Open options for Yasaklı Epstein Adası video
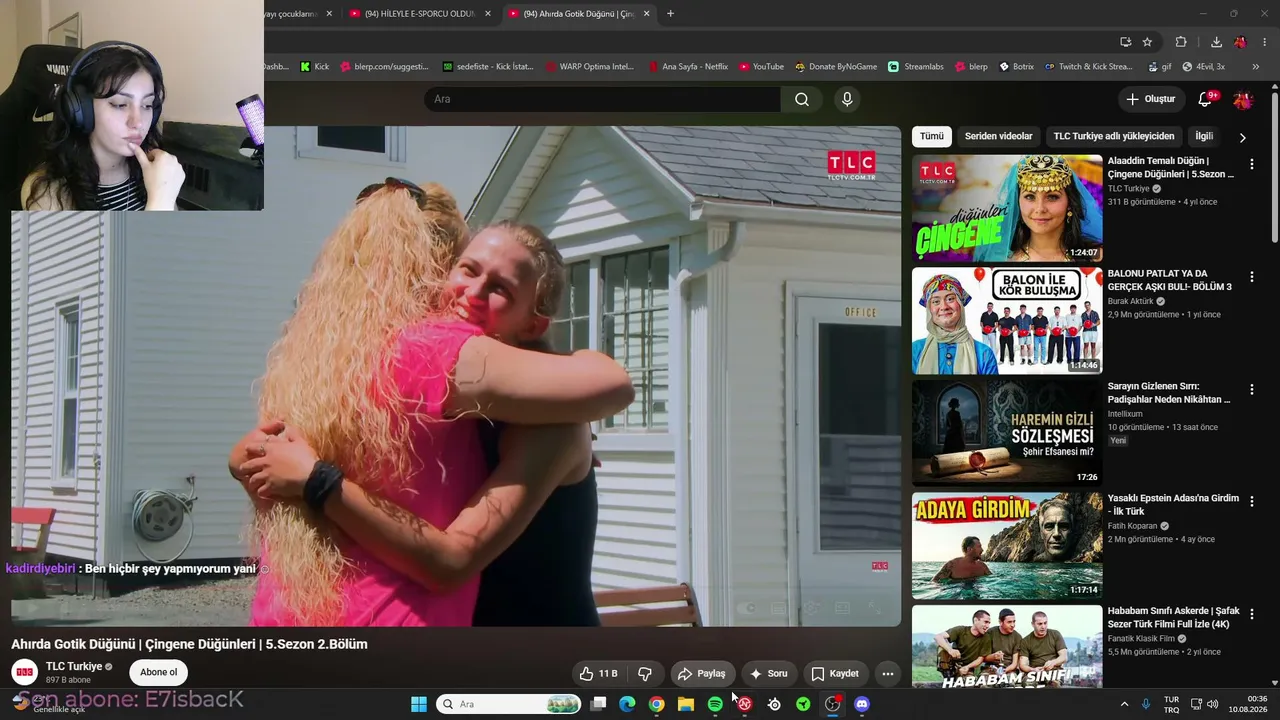1280x720 pixels. (1251, 502)
